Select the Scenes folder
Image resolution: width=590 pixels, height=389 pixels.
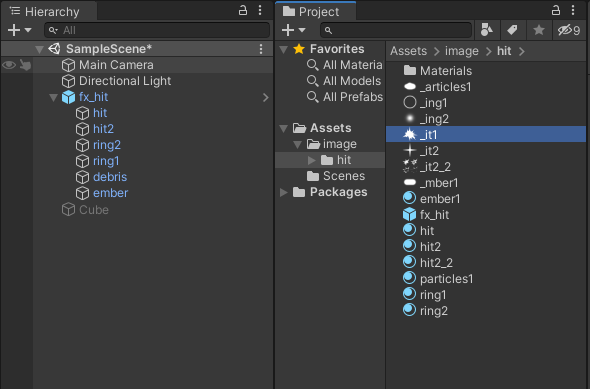[x=344, y=176]
